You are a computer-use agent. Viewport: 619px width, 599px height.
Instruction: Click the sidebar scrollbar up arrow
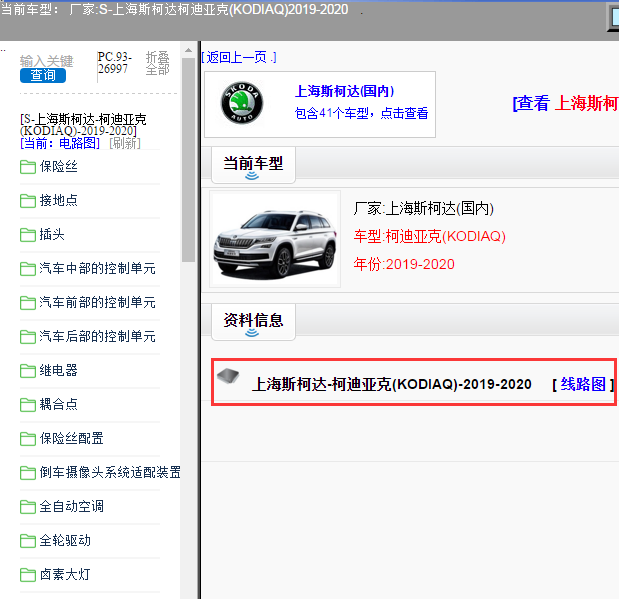[x=188, y=50]
